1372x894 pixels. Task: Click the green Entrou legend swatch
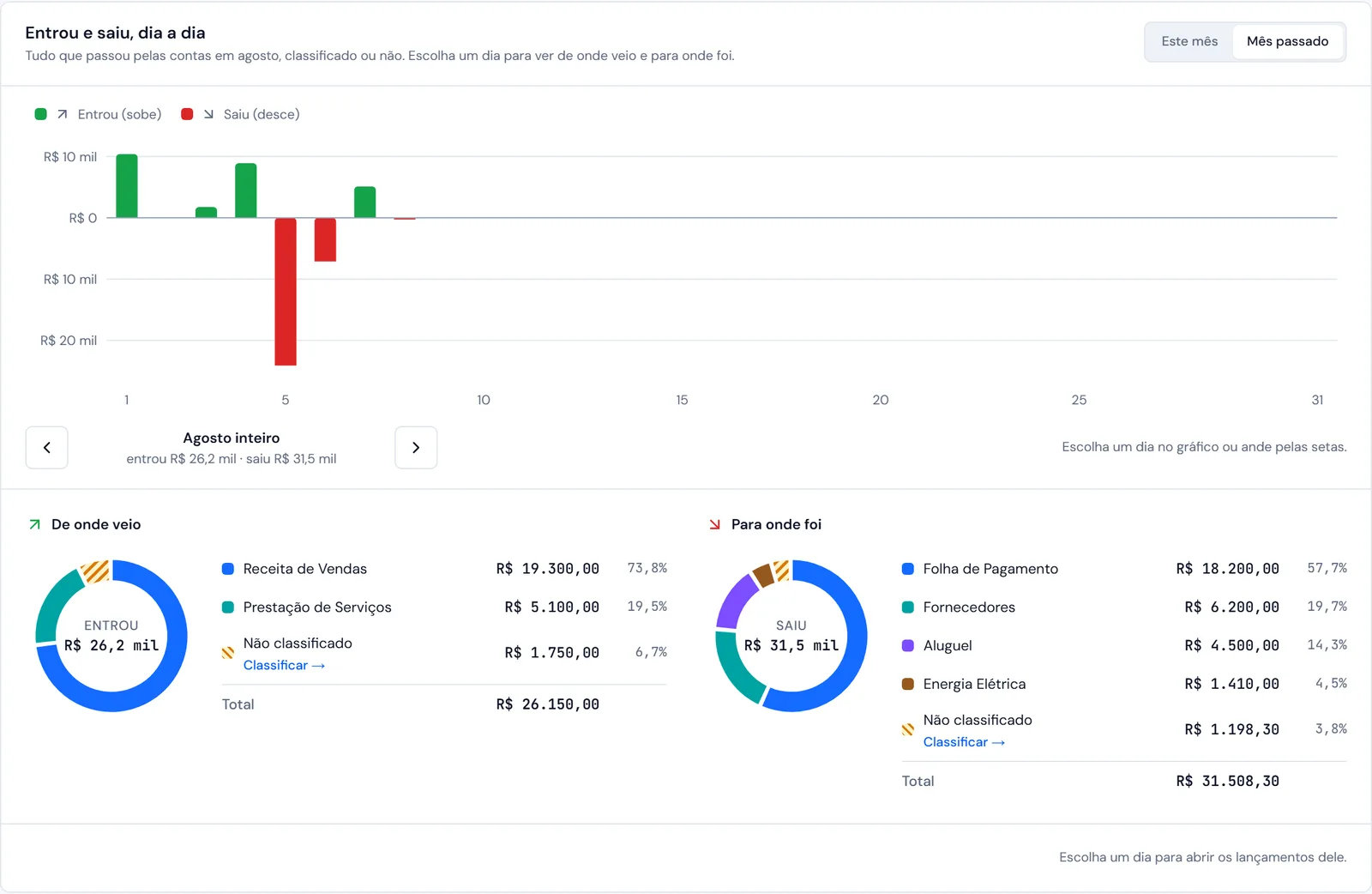pos(40,114)
